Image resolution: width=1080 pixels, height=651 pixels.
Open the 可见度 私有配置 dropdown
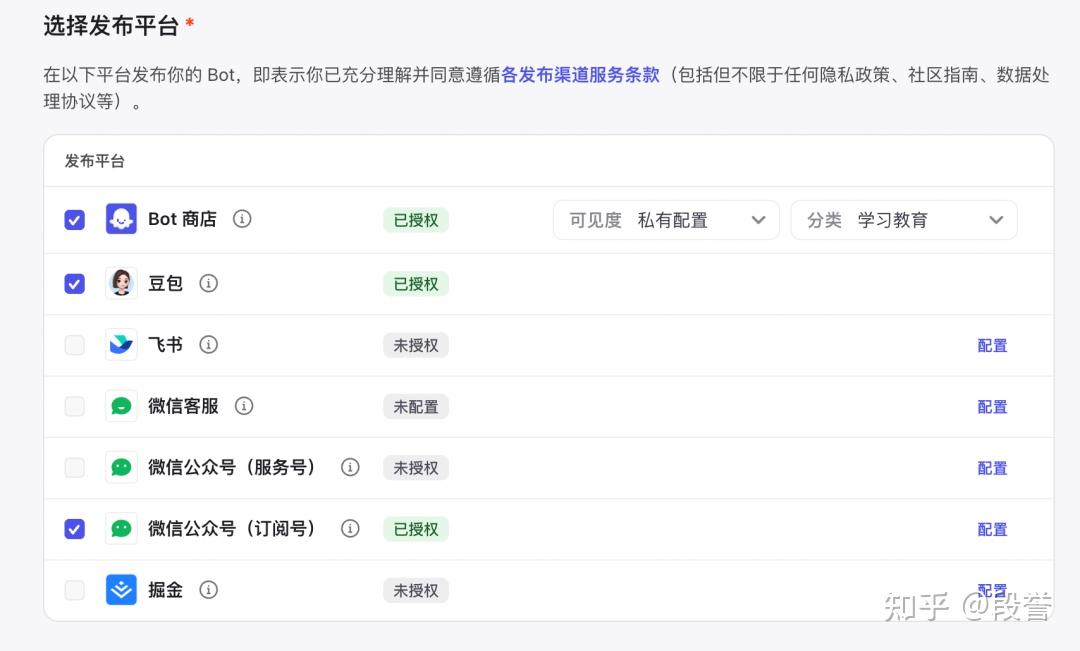(x=666, y=220)
